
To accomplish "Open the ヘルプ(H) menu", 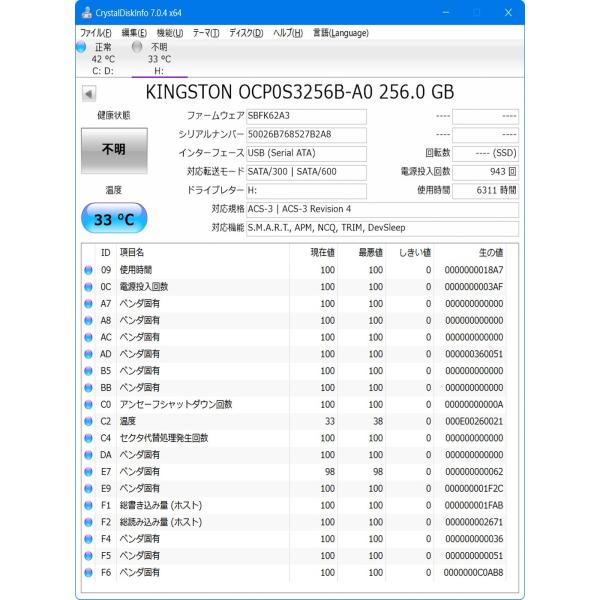I will point(288,33).
